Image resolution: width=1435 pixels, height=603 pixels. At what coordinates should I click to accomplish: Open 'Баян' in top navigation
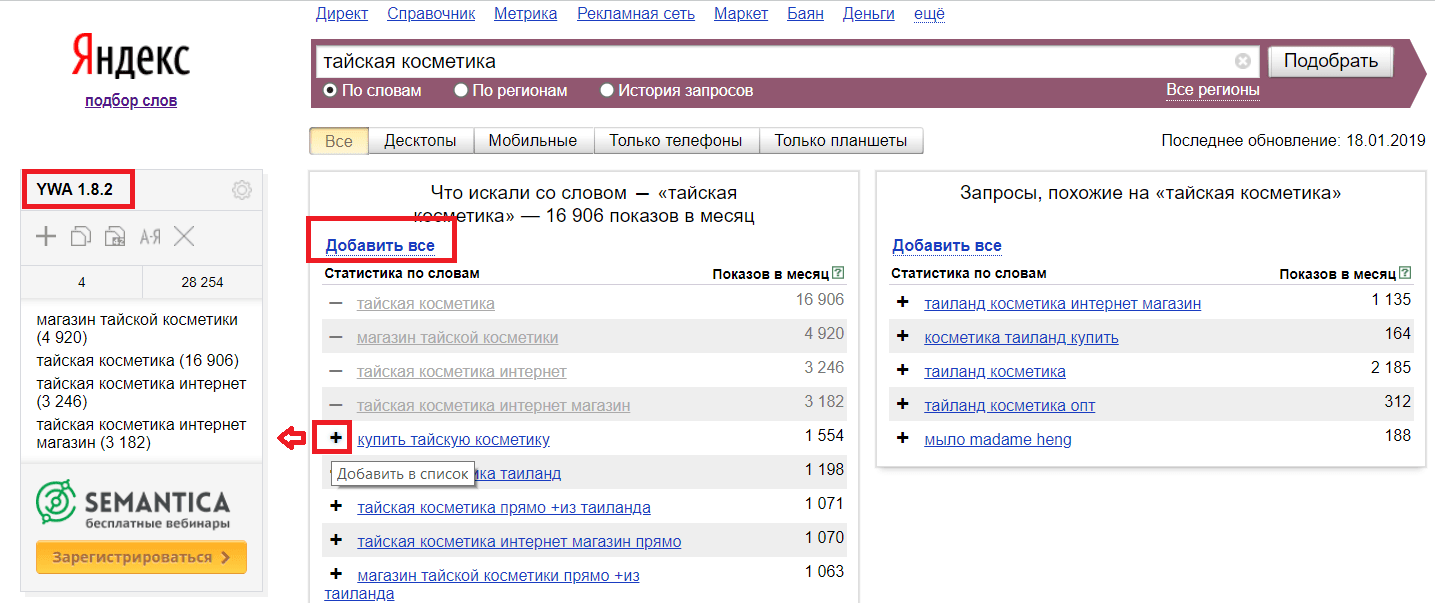coord(806,13)
